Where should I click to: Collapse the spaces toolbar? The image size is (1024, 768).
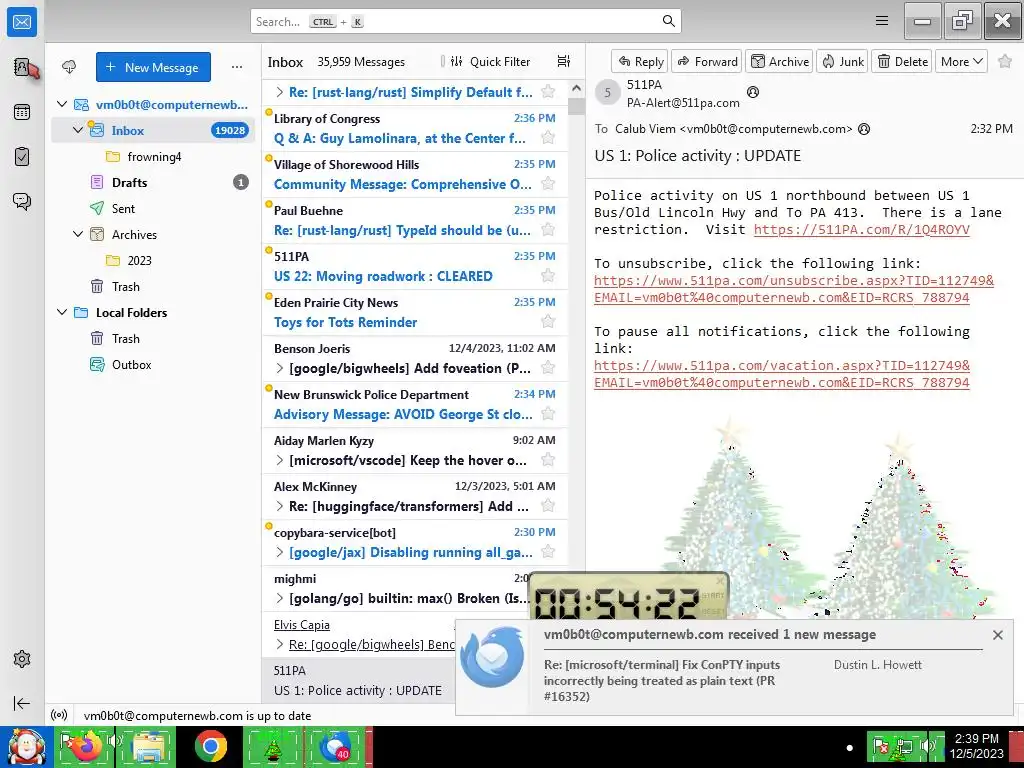pyautogui.click(x=22, y=703)
